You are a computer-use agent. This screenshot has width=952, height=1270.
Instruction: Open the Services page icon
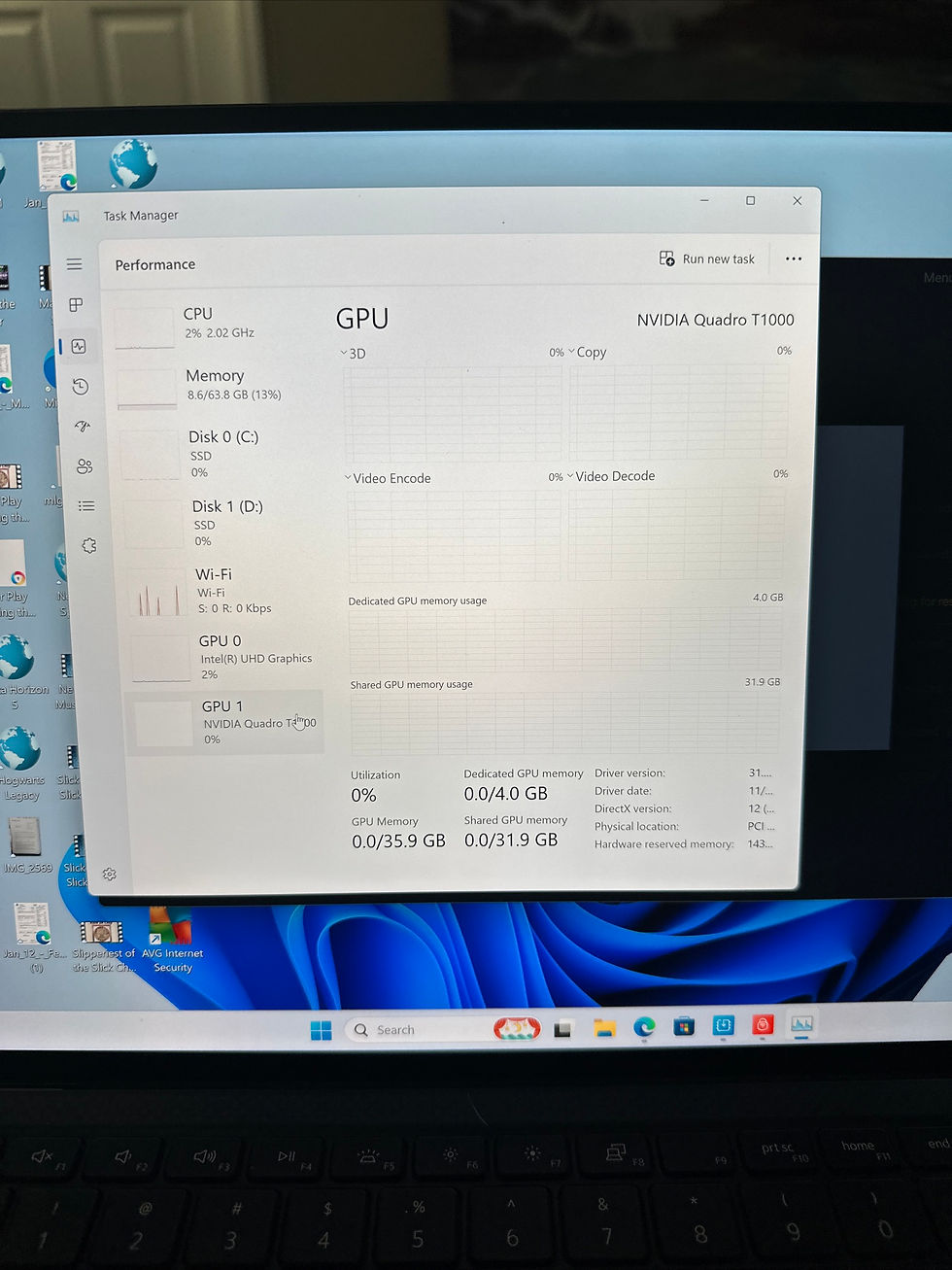coord(88,546)
